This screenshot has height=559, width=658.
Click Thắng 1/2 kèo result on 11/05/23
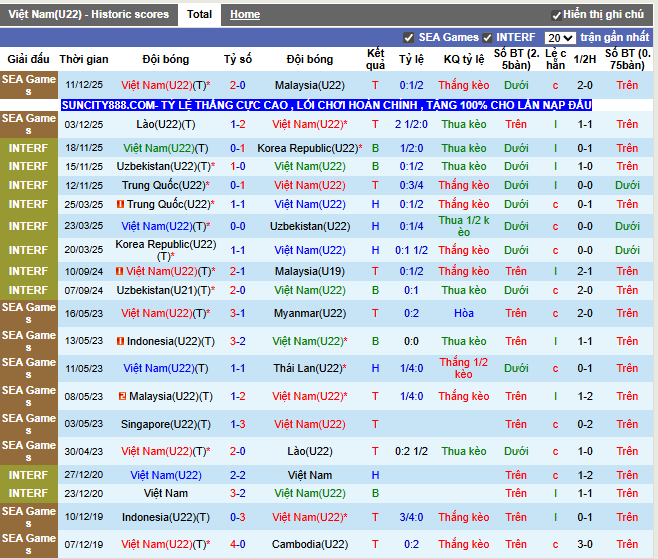pyautogui.click(x=464, y=368)
